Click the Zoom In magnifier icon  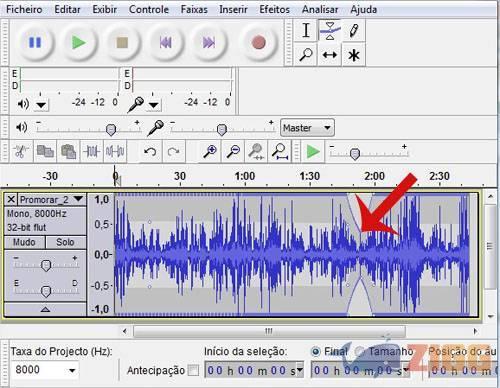(210, 152)
